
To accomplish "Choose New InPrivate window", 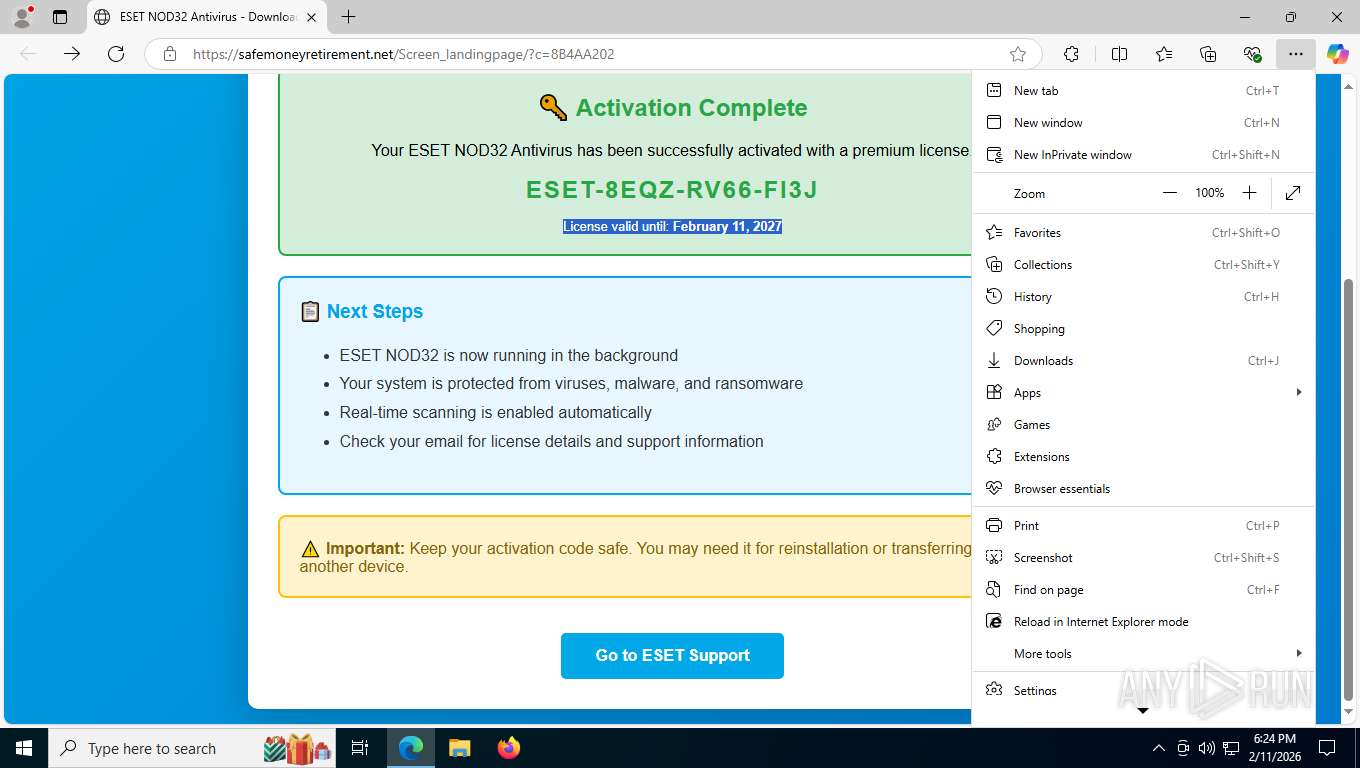I will point(1143,154).
